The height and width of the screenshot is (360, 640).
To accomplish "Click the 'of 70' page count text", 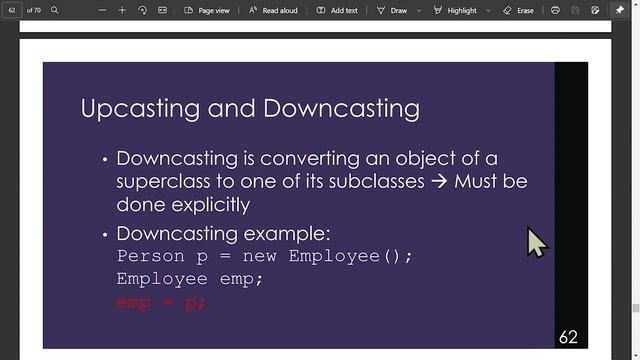I will [x=33, y=10].
